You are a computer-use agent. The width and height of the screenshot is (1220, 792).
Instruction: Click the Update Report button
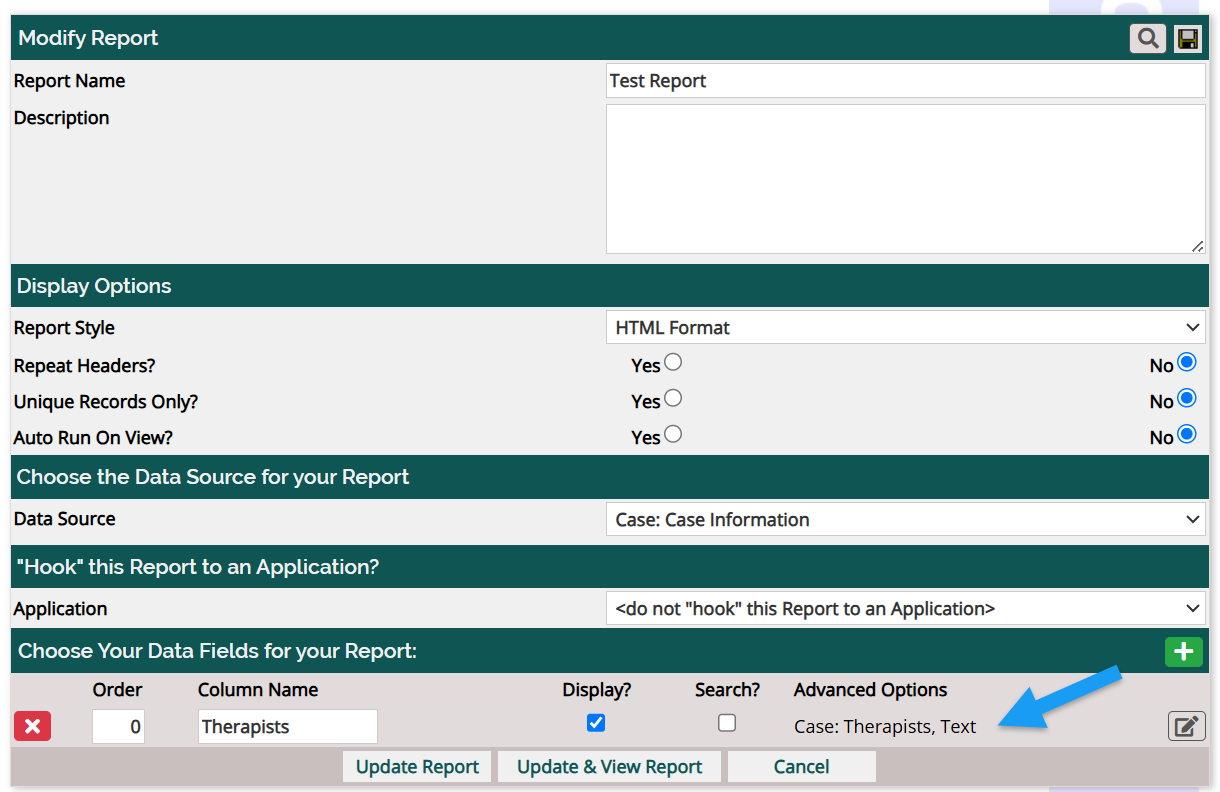point(417,767)
